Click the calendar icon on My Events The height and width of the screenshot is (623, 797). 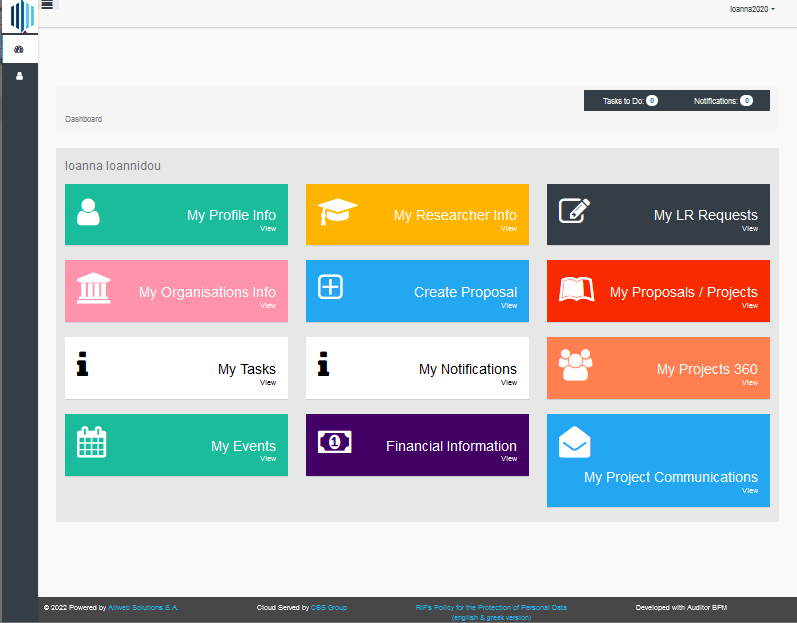[92, 442]
